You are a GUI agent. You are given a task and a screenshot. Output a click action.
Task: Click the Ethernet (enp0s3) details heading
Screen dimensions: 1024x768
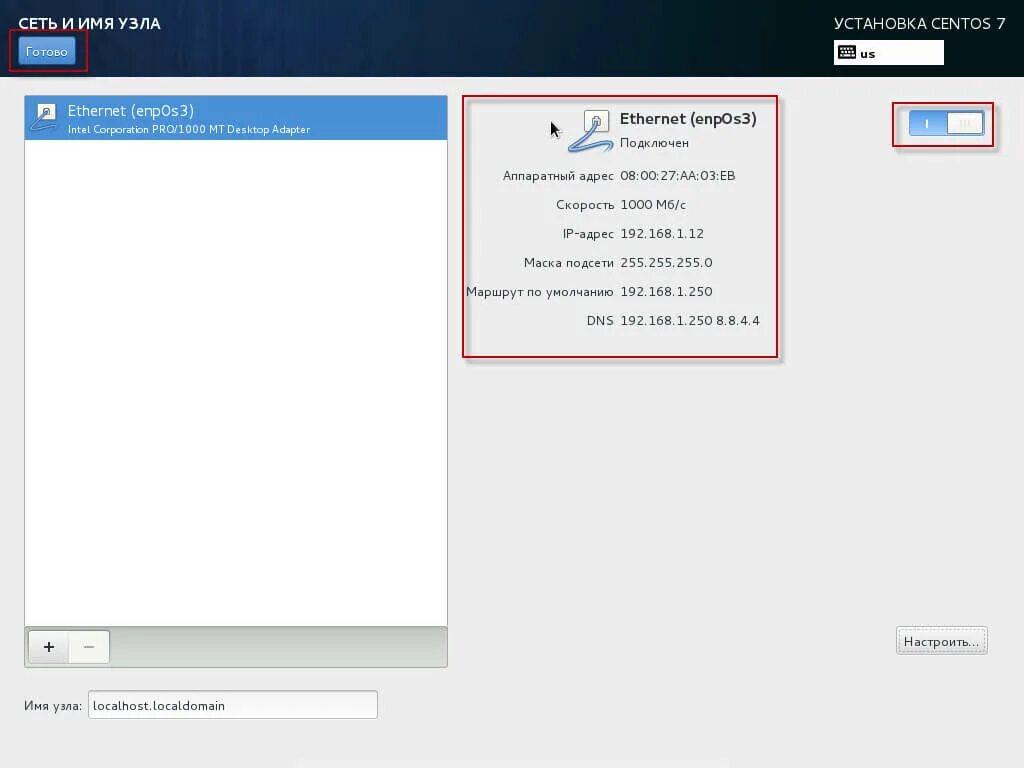(x=688, y=119)
